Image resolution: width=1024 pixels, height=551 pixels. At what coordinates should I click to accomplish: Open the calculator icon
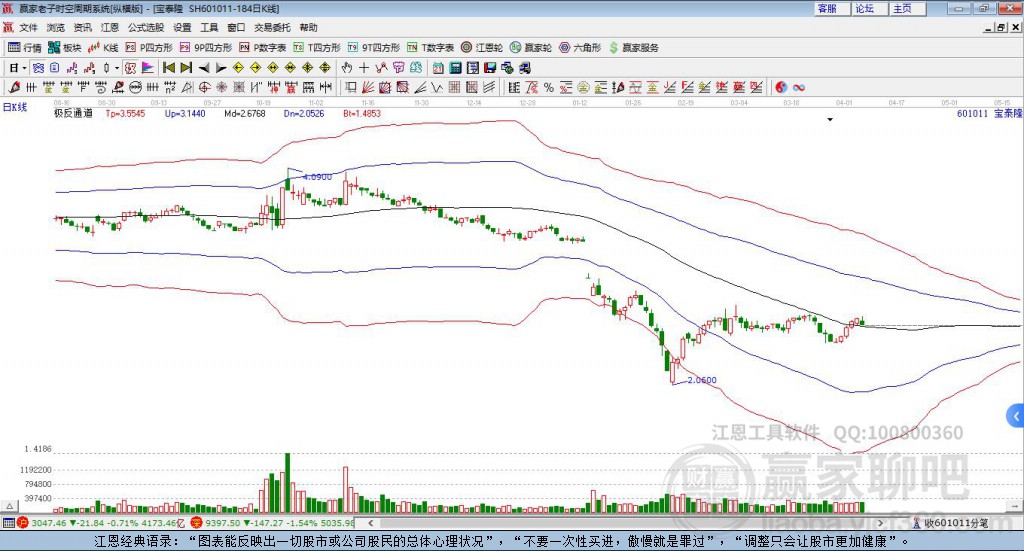[455, 68]
